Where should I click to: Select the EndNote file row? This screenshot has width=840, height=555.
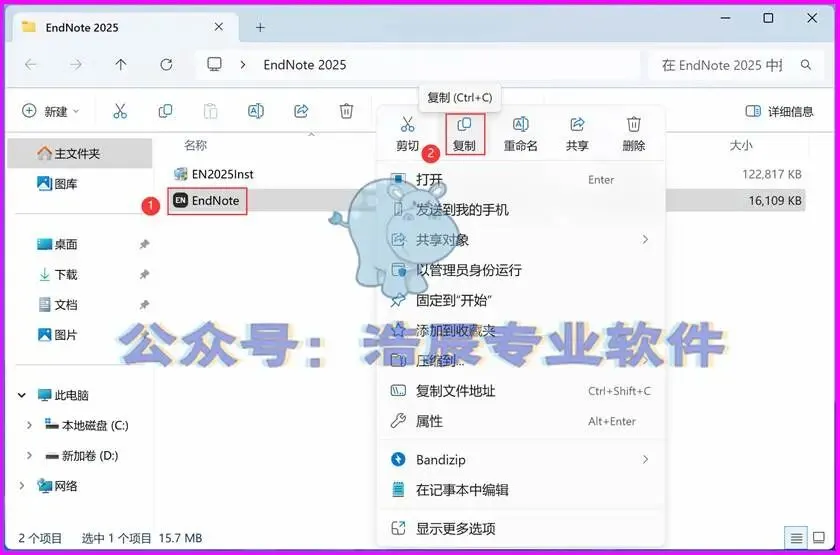(x=486, y=201)
